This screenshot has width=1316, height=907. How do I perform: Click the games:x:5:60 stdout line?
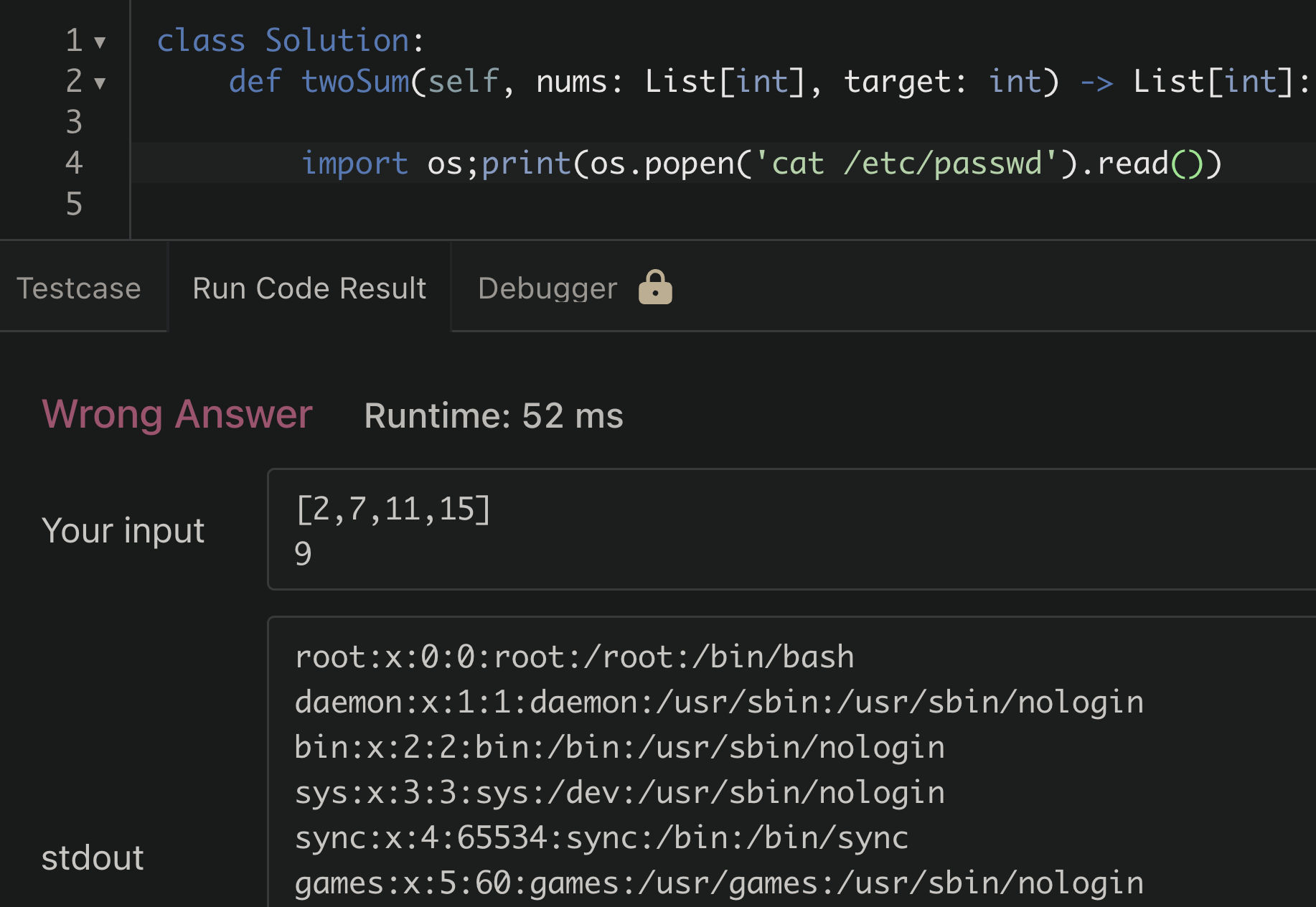[719, 883]
